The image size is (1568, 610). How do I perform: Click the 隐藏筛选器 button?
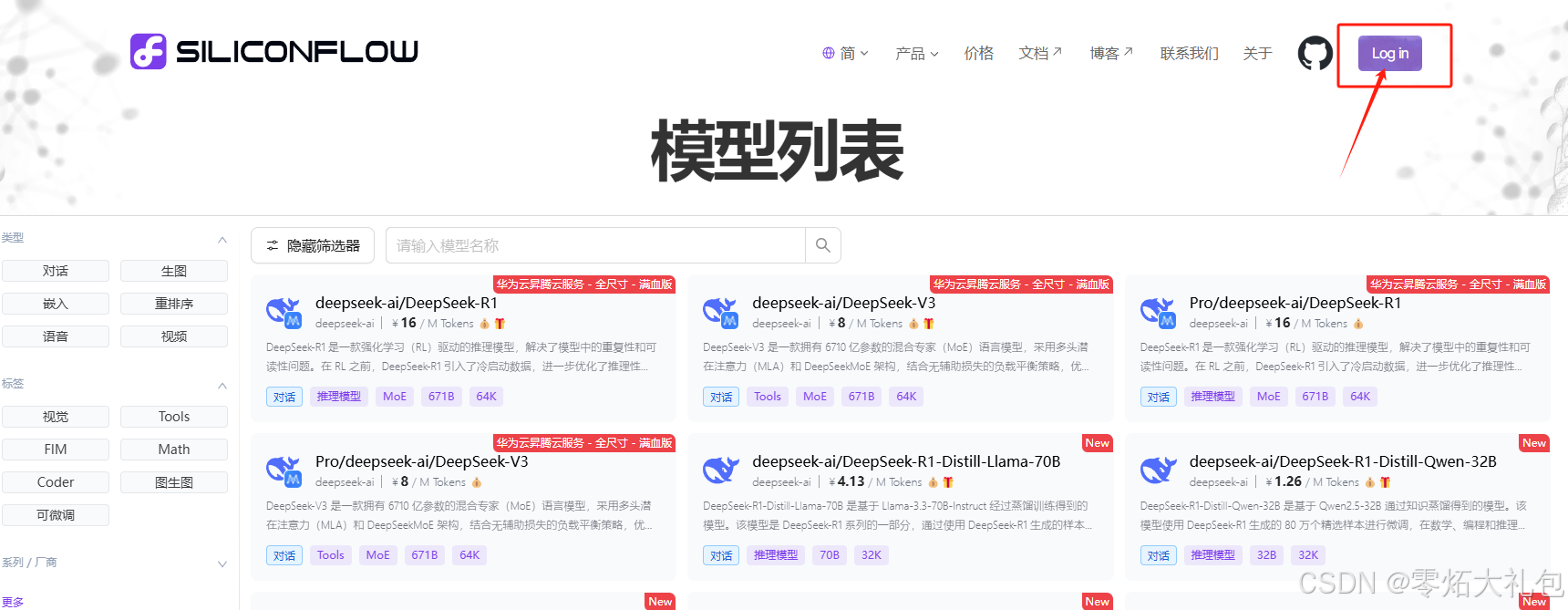click(x=313, y=245)
